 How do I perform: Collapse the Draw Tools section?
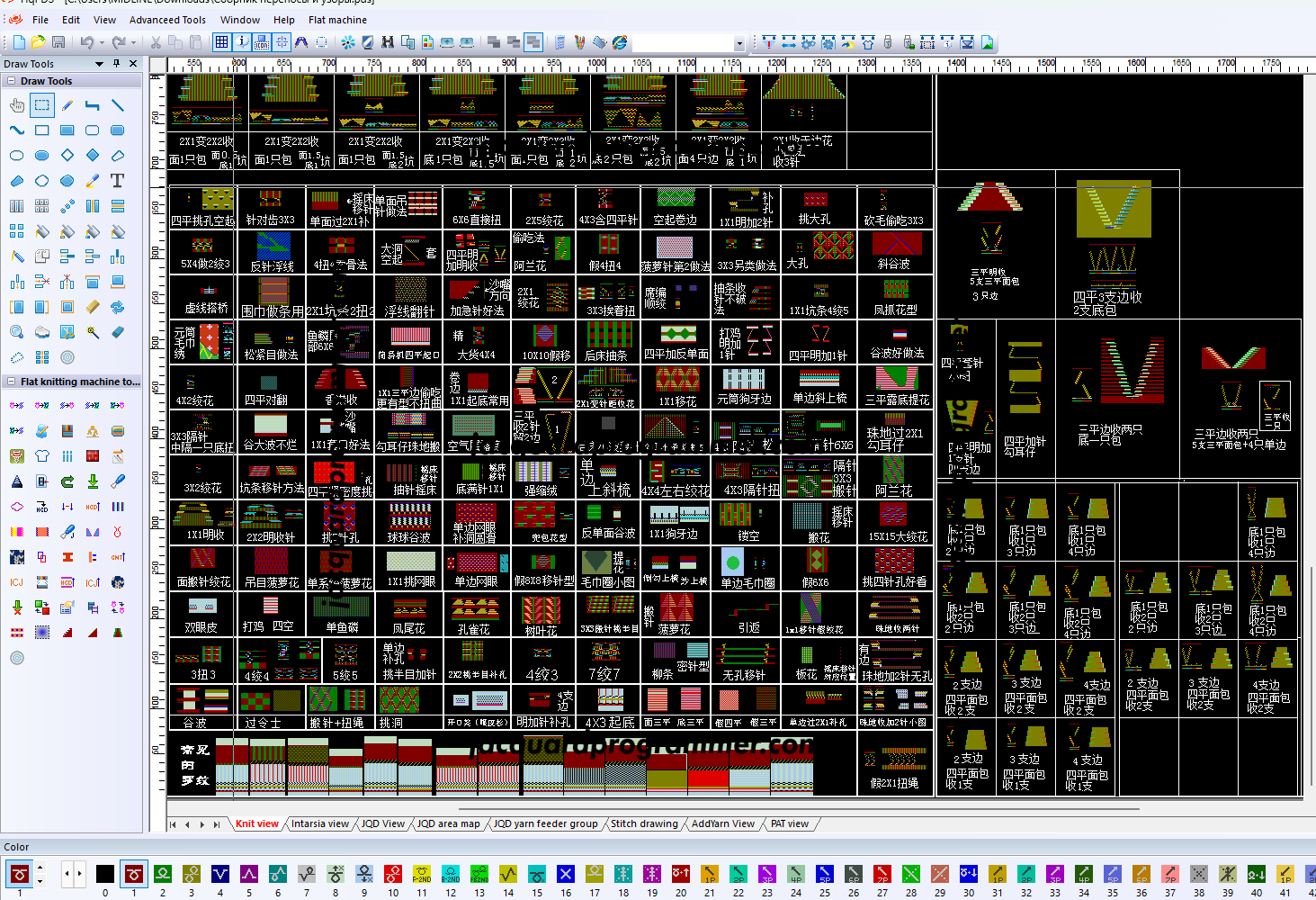click(11, 81)
